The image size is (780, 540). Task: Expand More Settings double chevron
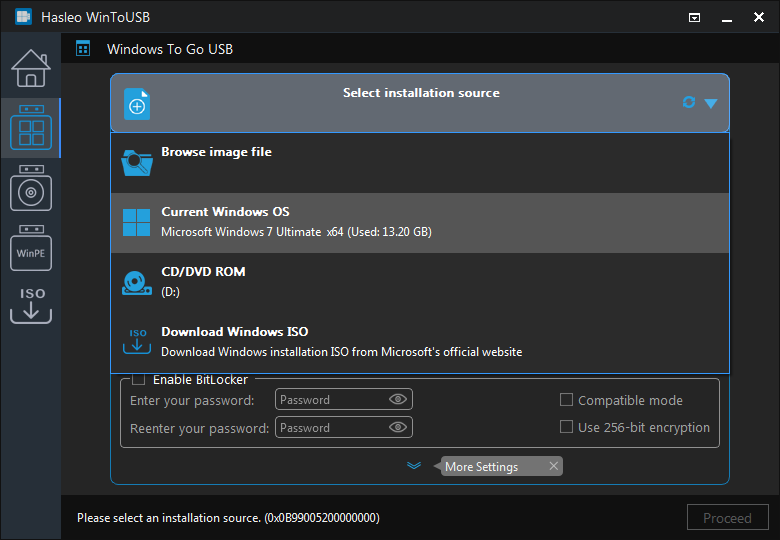coord(414,466)
